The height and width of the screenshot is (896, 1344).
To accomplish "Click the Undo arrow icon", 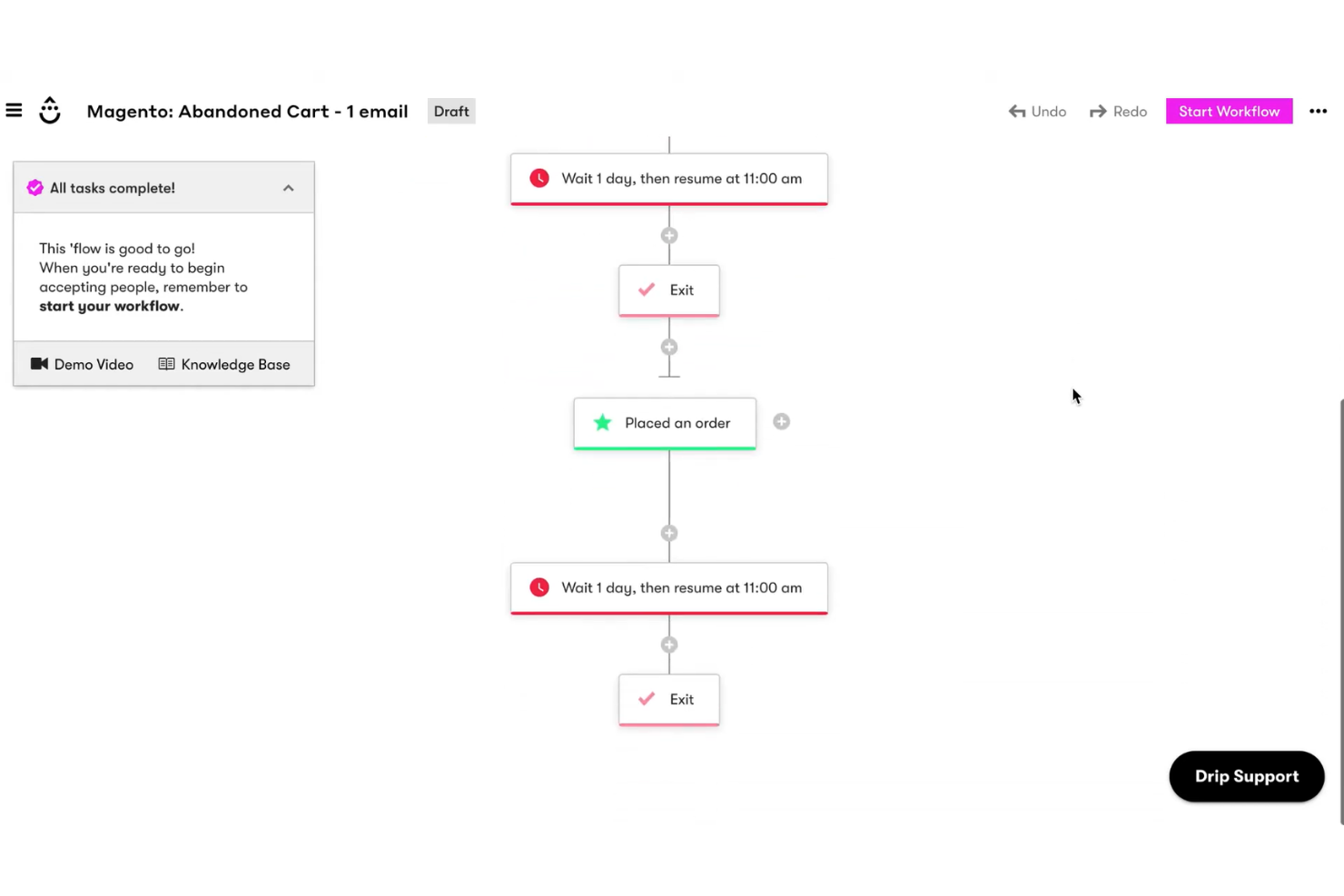I will (1017, 111).
